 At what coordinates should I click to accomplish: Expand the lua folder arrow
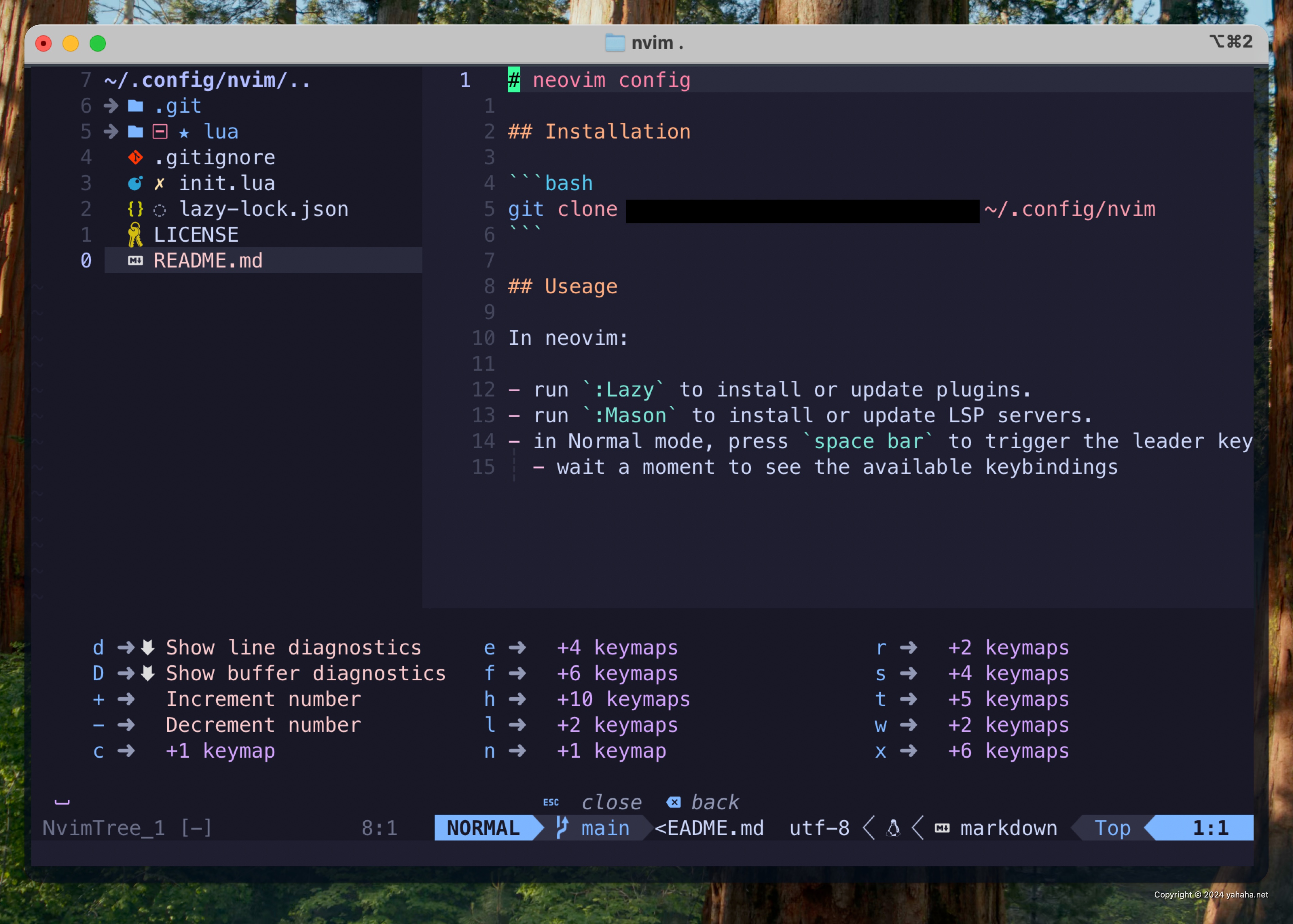111,132
